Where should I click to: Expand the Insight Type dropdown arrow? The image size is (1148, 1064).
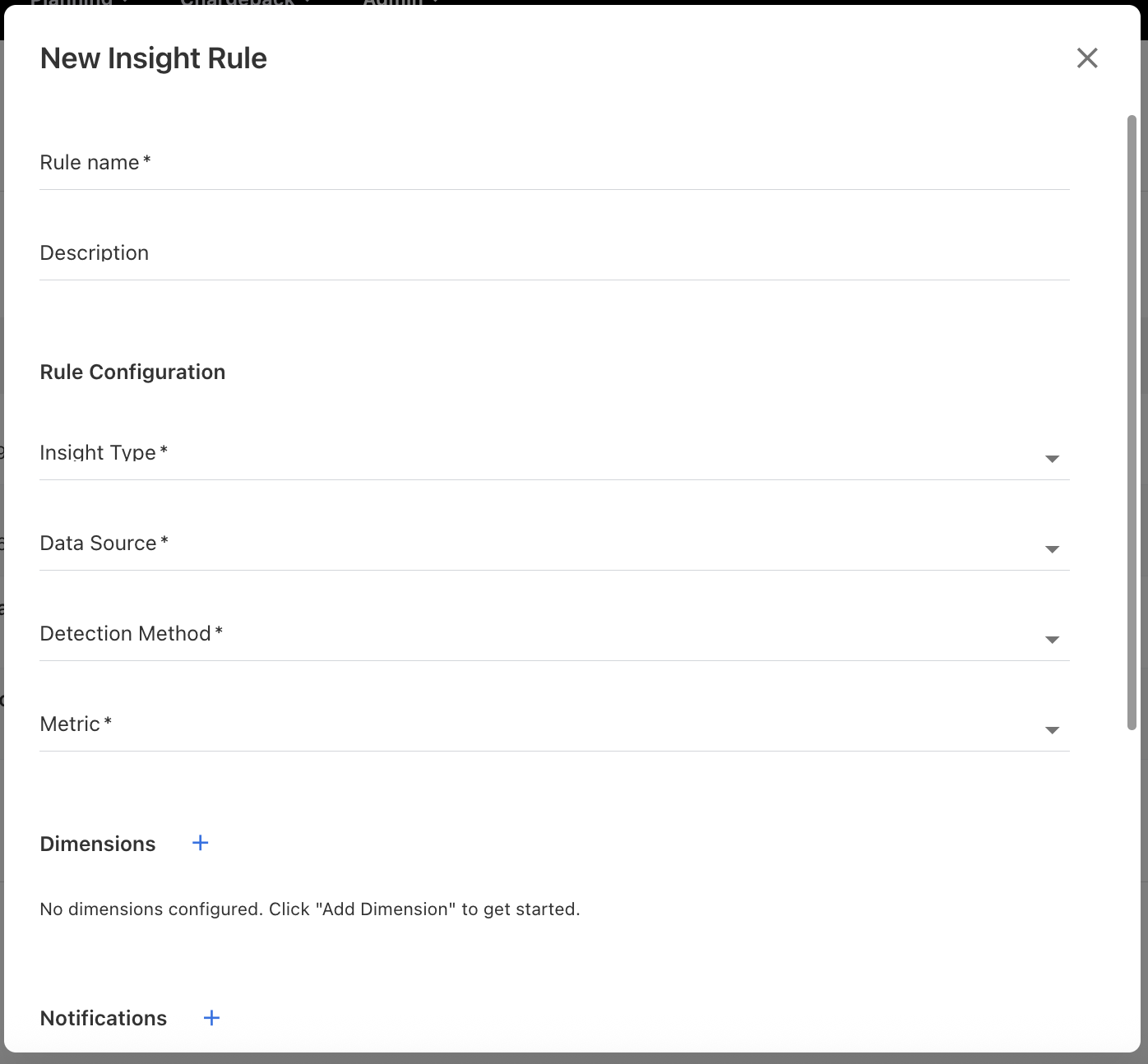1052,459
